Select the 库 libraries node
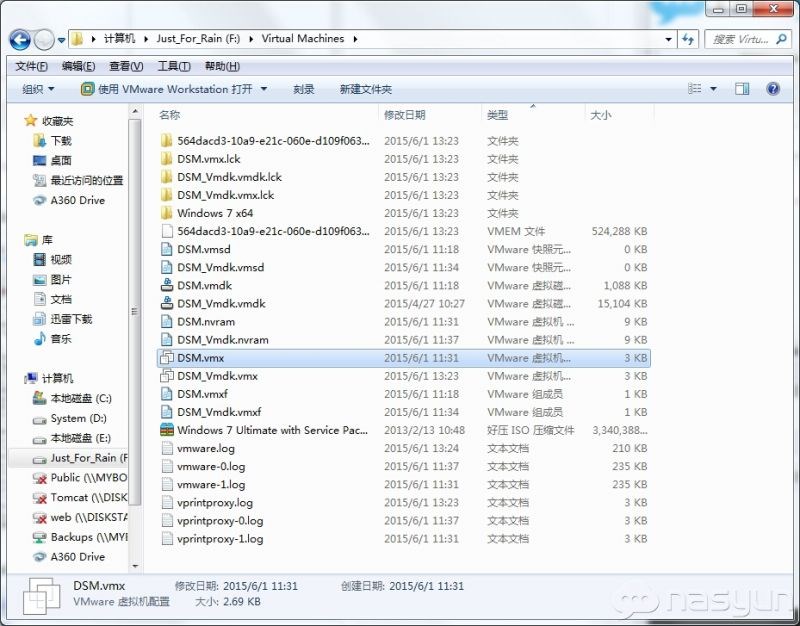The height and width of the screenshot is (626, 800). coord(47,240)
